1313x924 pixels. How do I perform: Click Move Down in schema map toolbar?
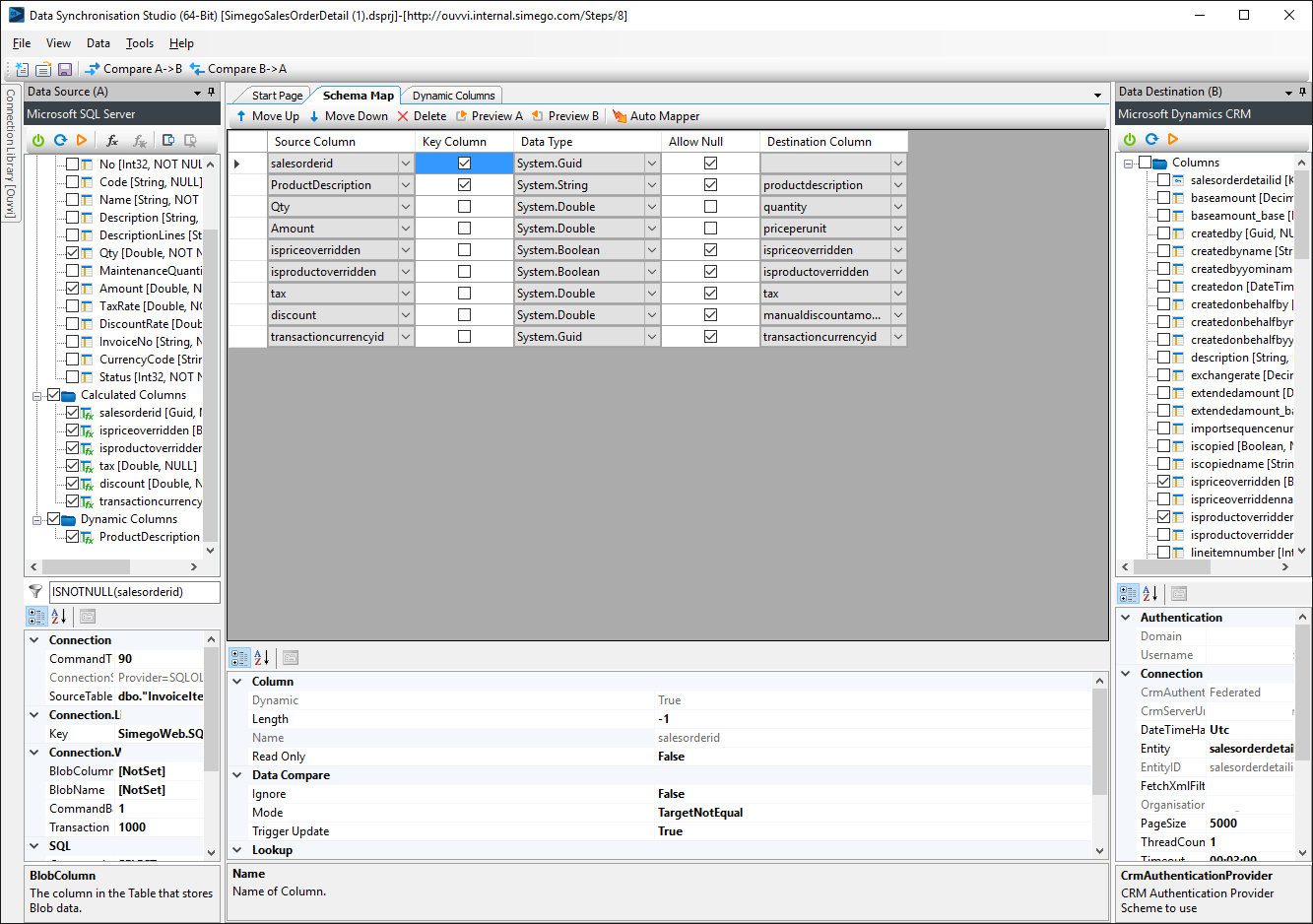348,116
